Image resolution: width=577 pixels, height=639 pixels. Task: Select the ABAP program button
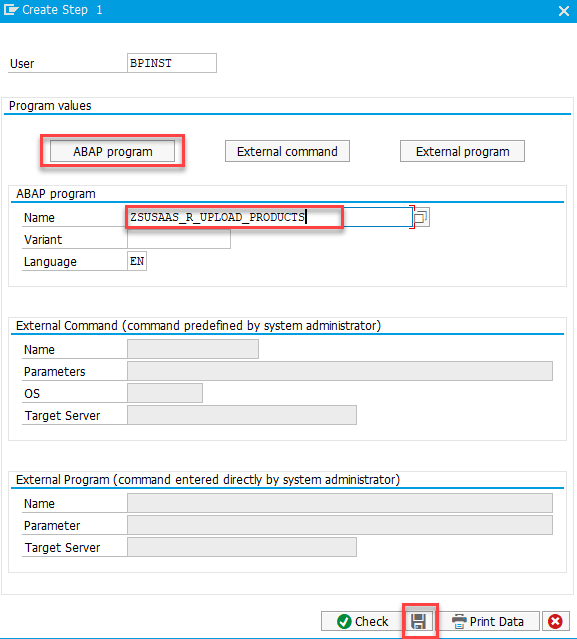pos(112,151)
